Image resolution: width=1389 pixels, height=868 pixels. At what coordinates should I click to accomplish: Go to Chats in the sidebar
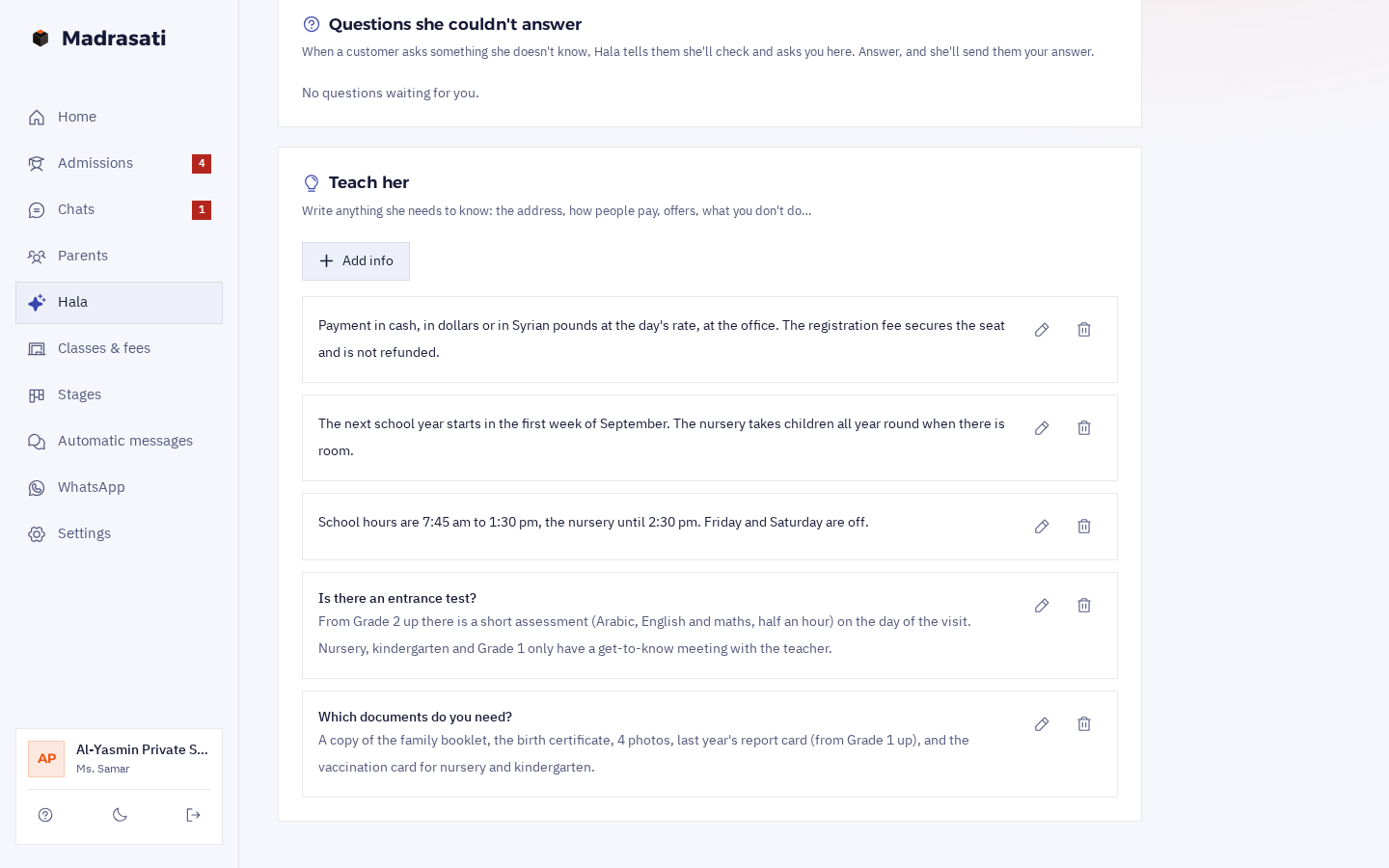[x=119, y=209]
